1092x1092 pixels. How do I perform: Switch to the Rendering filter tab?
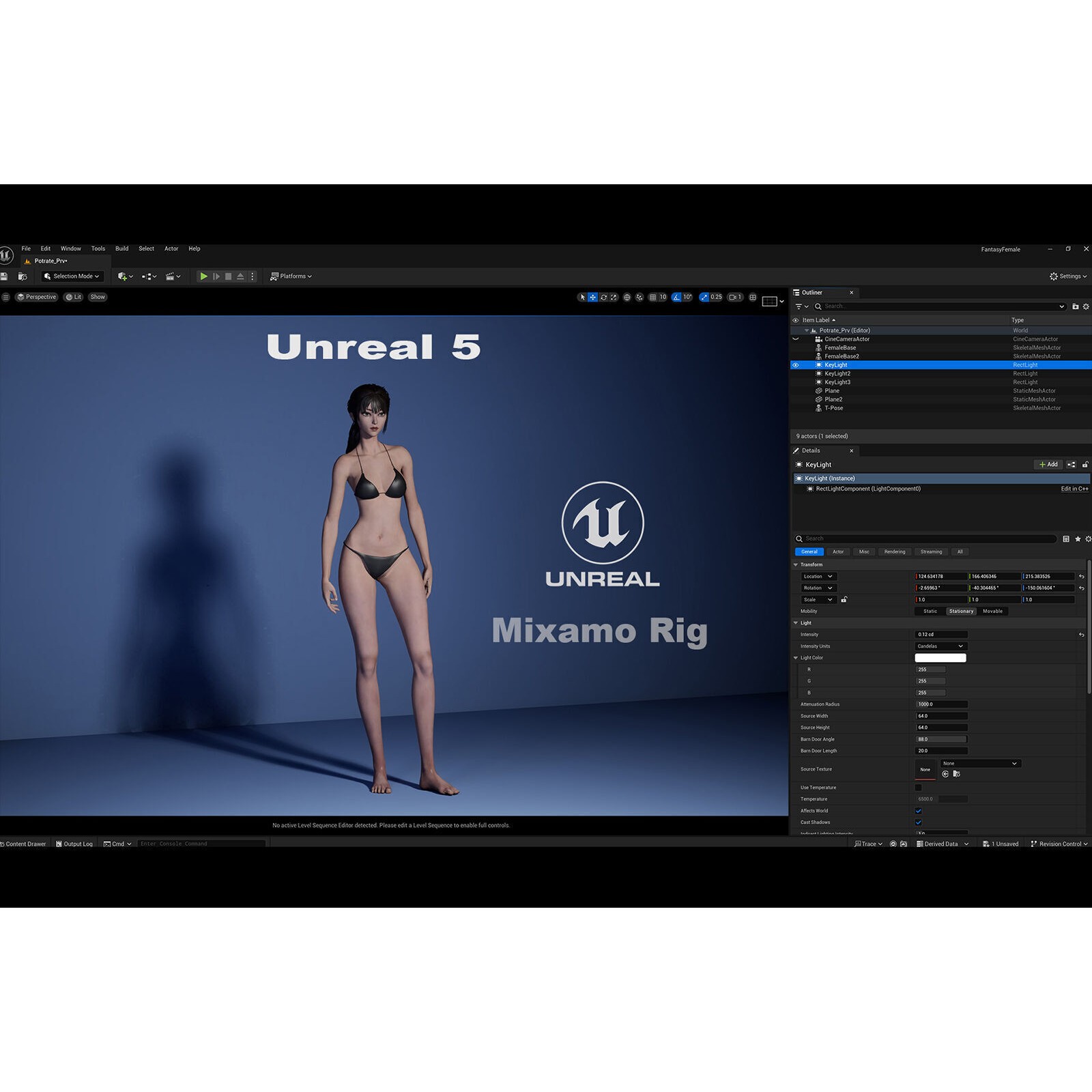click(x=895, y=551)
